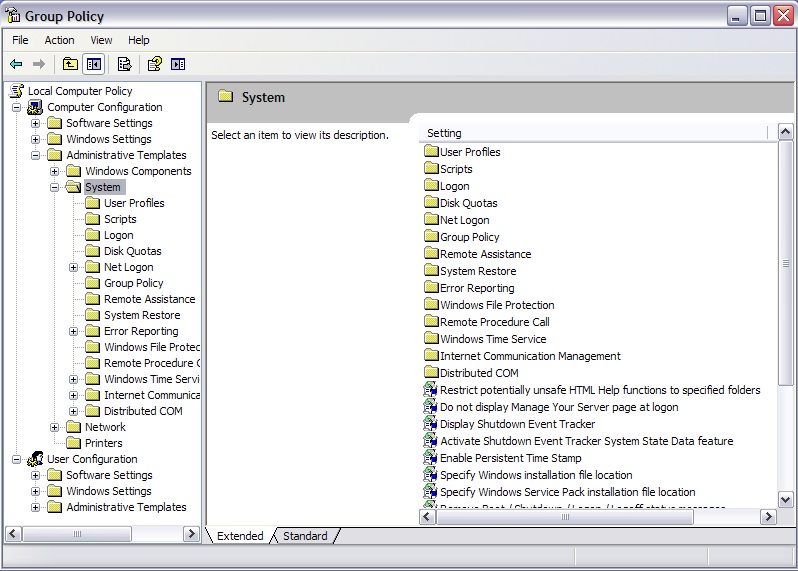Click the Export List toolbar icon

coord(124,64)
